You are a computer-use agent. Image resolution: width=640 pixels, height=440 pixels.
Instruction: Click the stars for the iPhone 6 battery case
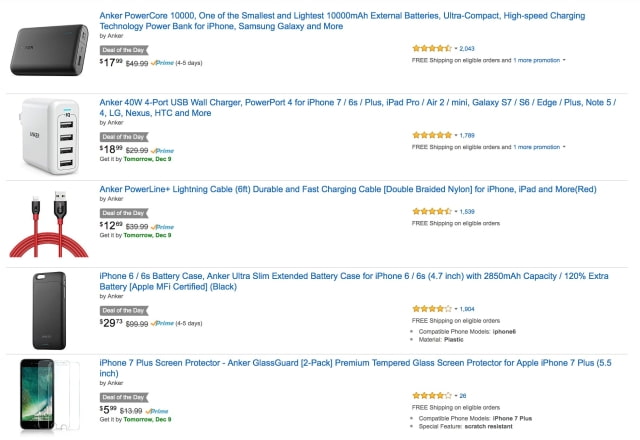(x=431, y=309)
